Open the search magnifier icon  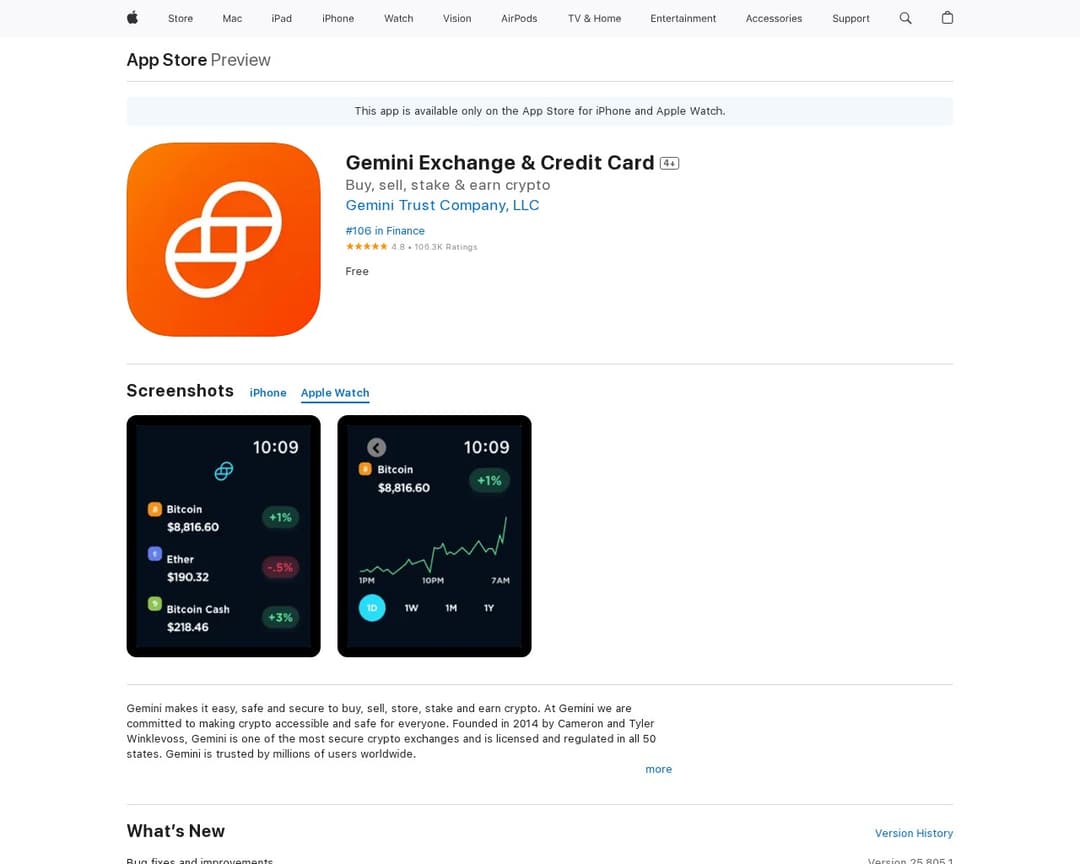[905, 18]
